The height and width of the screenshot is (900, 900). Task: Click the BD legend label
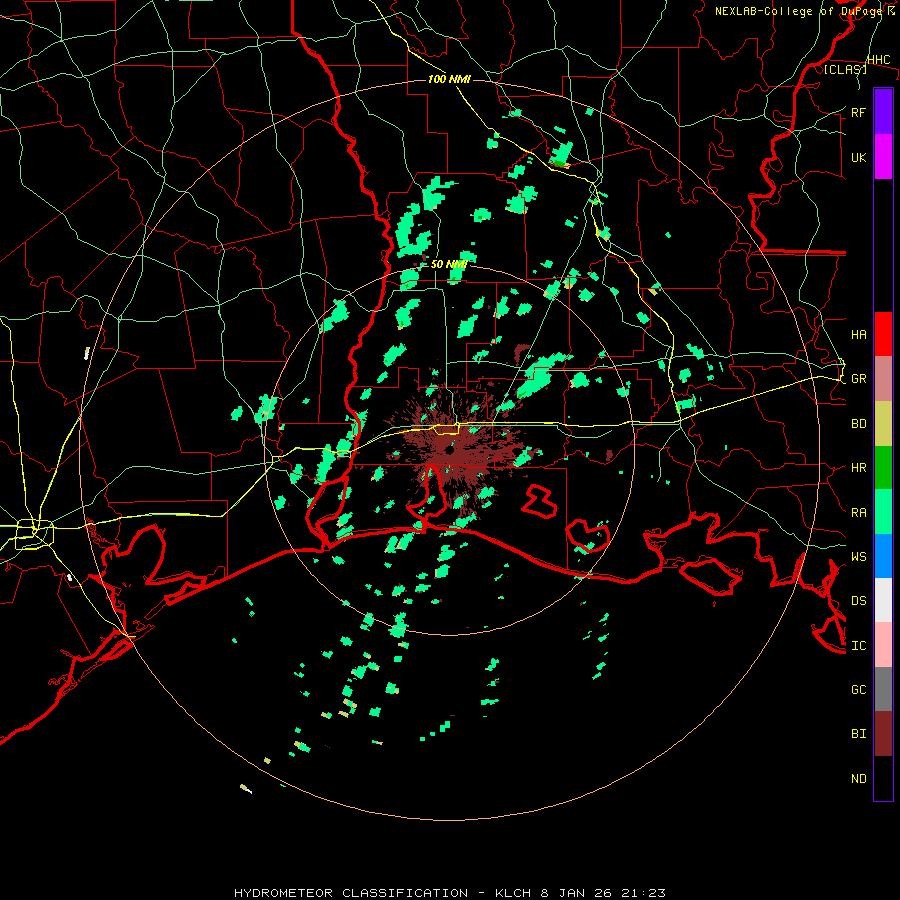(858, 424)
